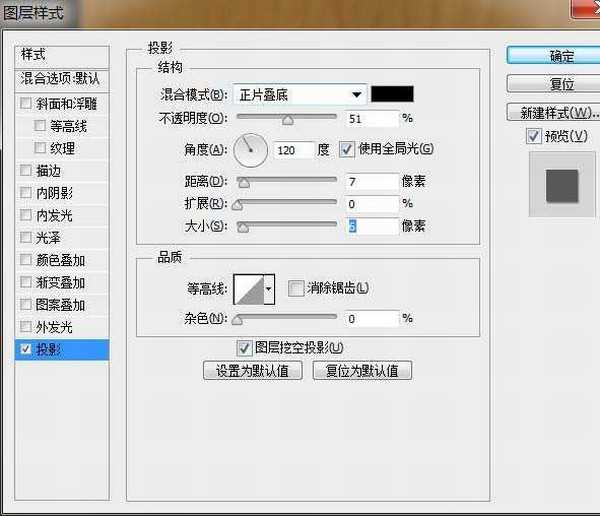
Task: Enable the 斜面和浮雕 checkbox
Action: (26, 104)
